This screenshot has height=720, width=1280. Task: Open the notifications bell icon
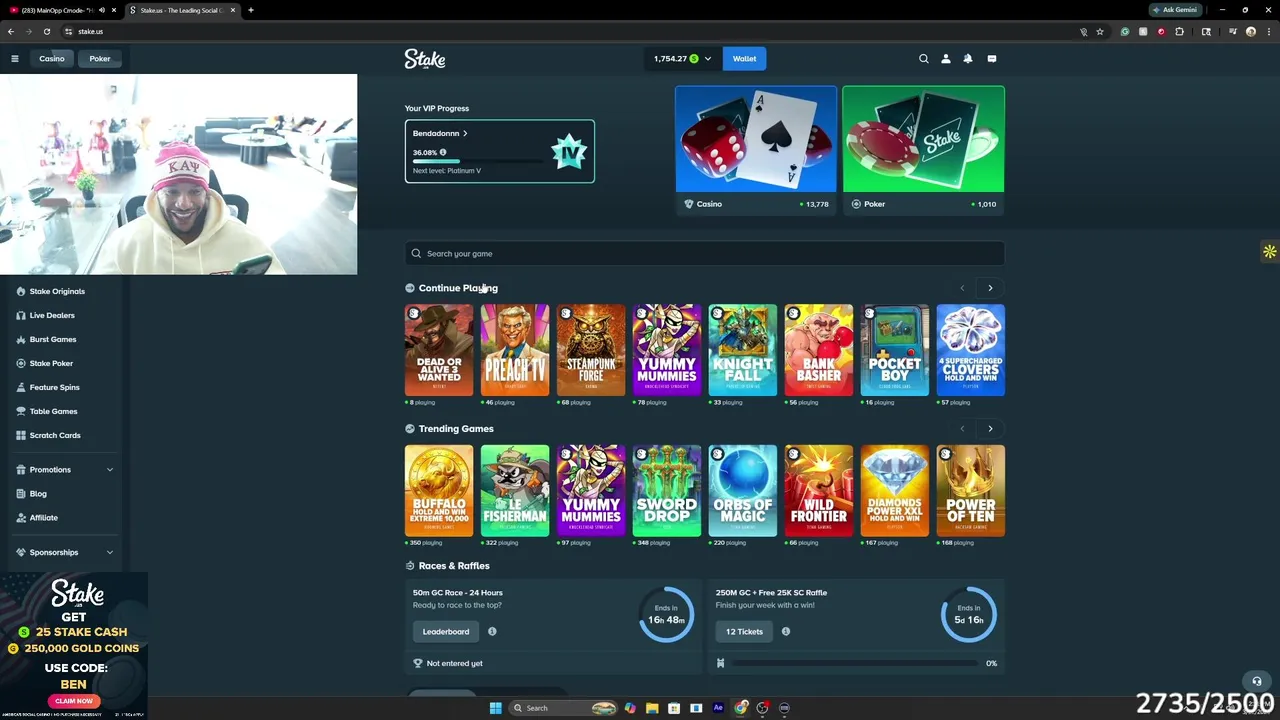tap(968, 59)
